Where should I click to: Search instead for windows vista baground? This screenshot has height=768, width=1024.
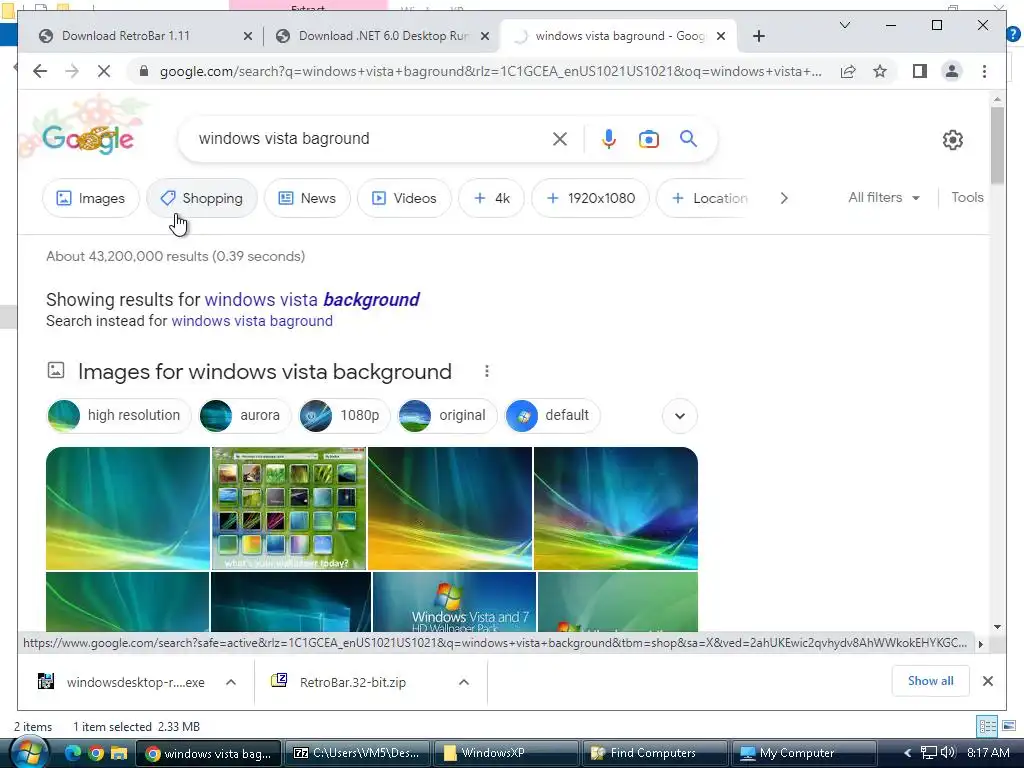click(x=252, y=321)
